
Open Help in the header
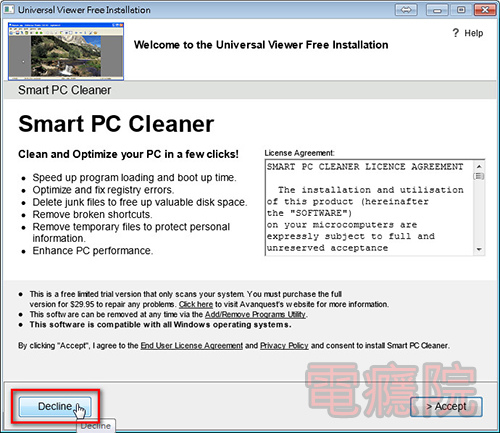point(468,33)
